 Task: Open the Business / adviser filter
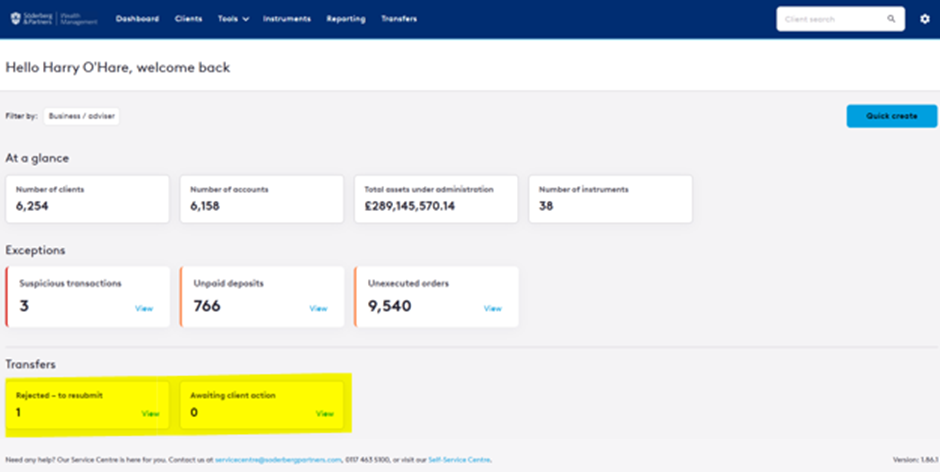click(x=81, y=116)
